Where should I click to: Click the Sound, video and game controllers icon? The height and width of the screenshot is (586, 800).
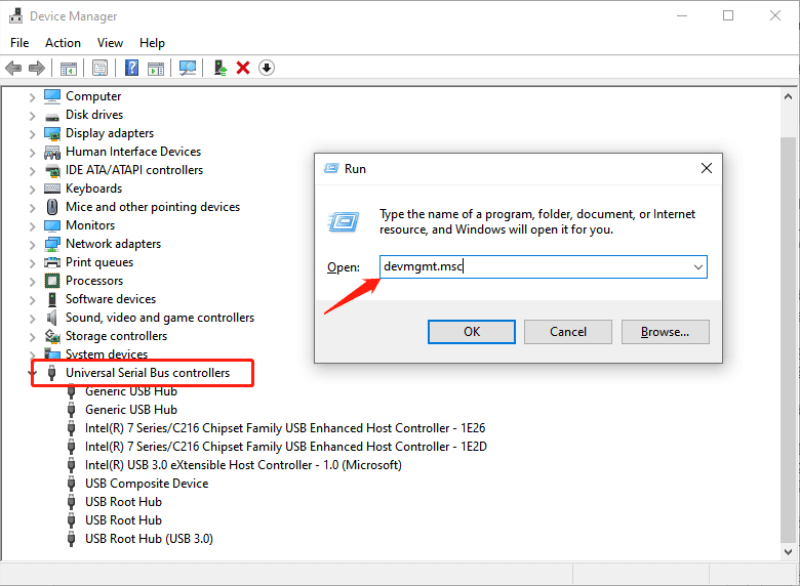click(x=52, y=318)
